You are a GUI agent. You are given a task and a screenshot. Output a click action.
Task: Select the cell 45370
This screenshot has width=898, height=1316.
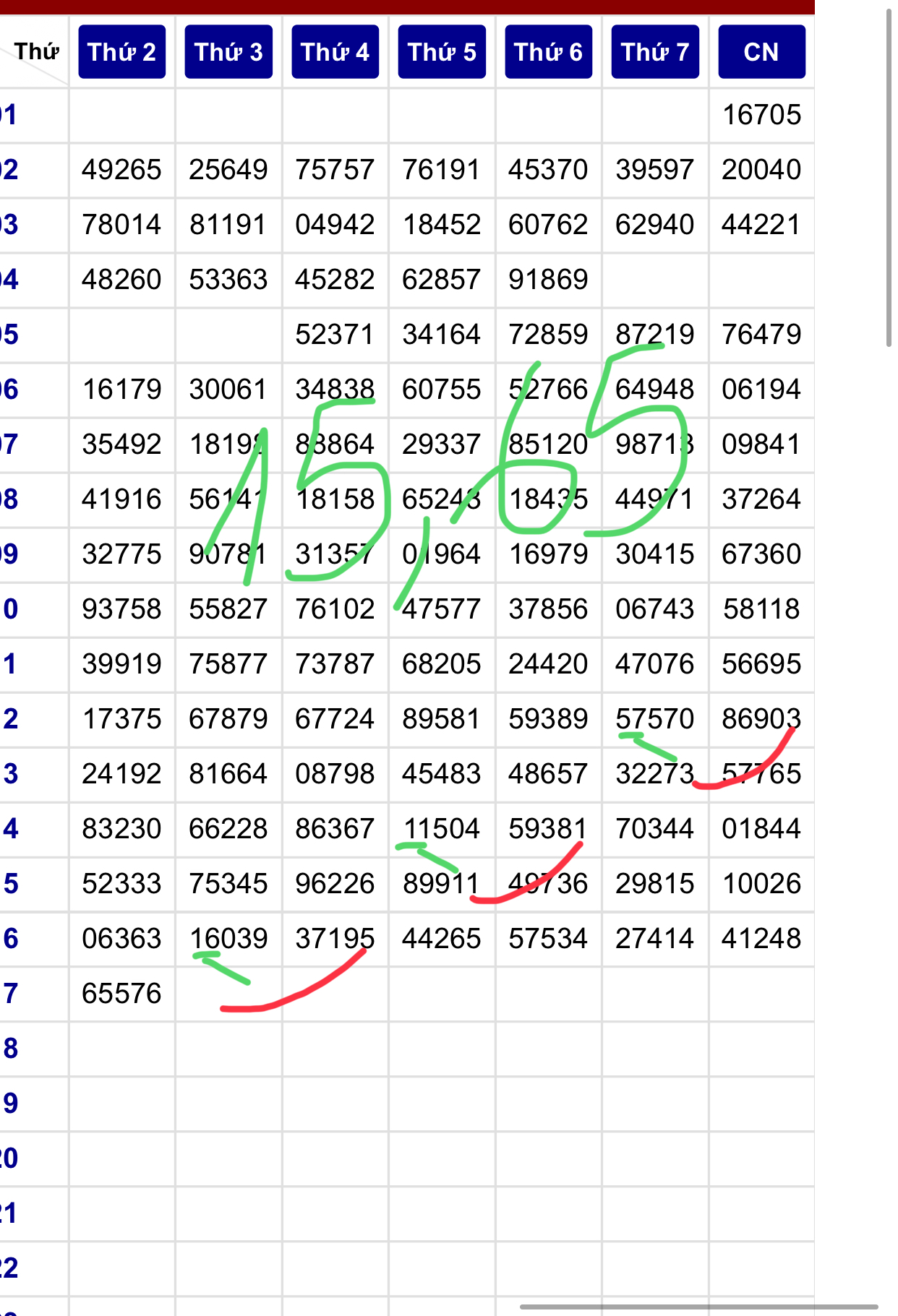click(x=548, y=170)
